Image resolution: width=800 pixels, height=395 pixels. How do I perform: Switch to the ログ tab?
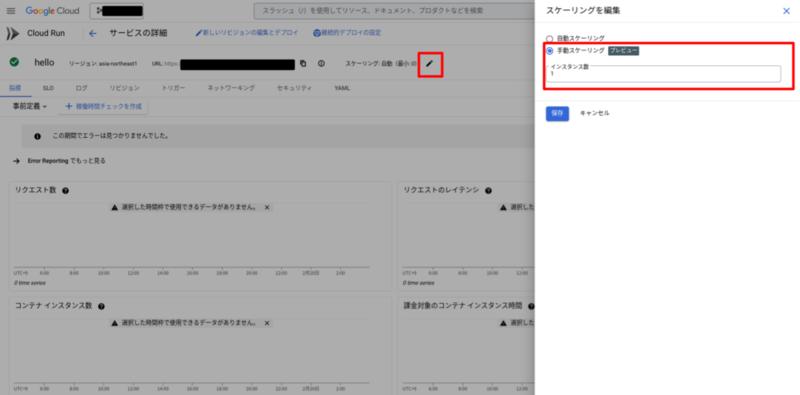82,88
